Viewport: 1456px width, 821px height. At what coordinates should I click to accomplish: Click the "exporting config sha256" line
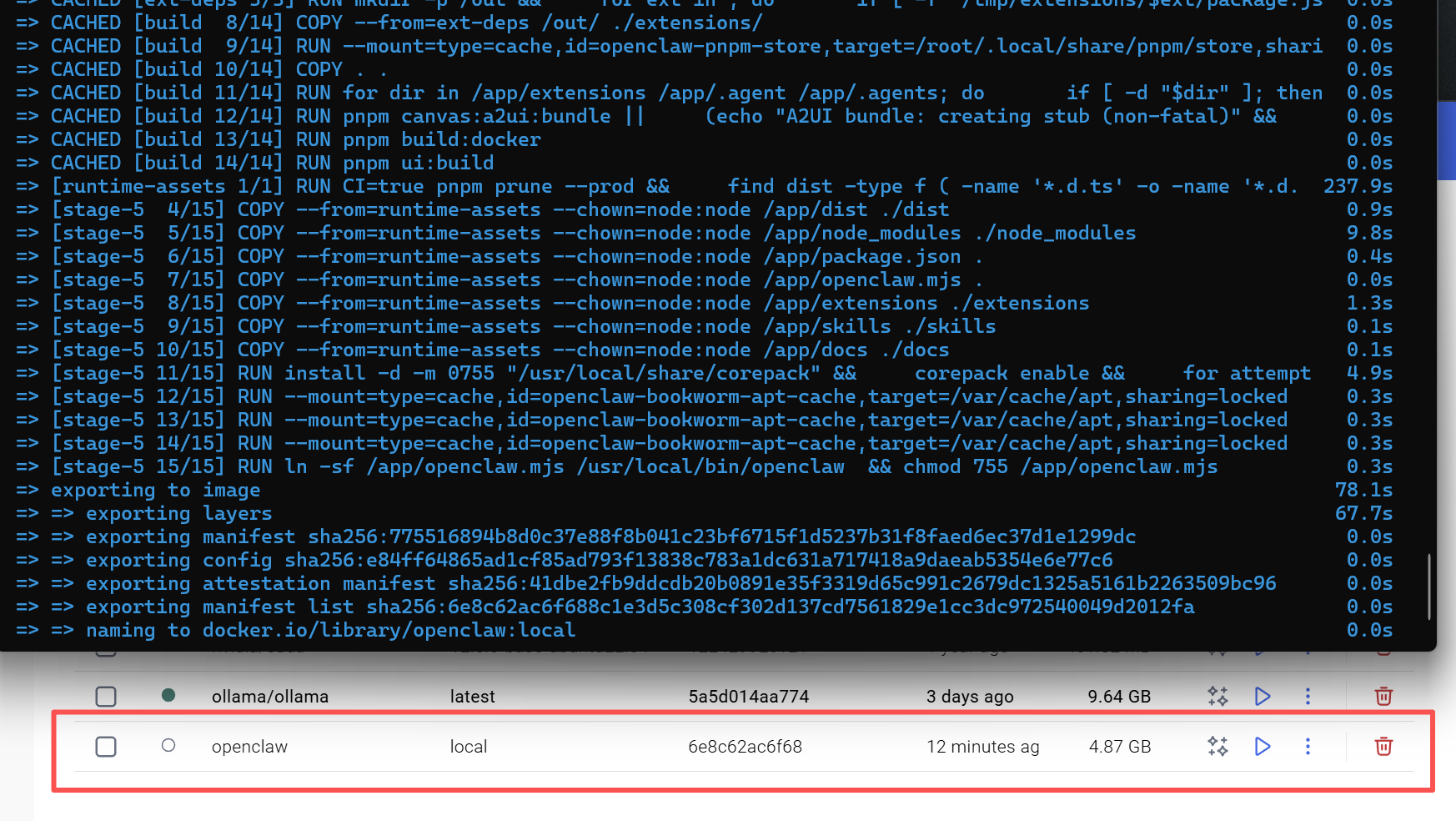564,560
